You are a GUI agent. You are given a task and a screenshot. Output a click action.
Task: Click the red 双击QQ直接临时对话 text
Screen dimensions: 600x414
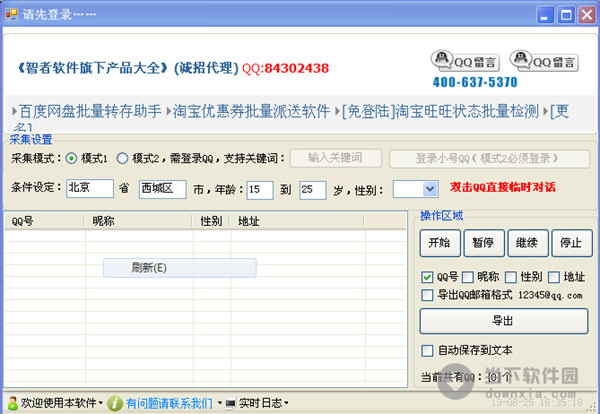click(503, 187)
